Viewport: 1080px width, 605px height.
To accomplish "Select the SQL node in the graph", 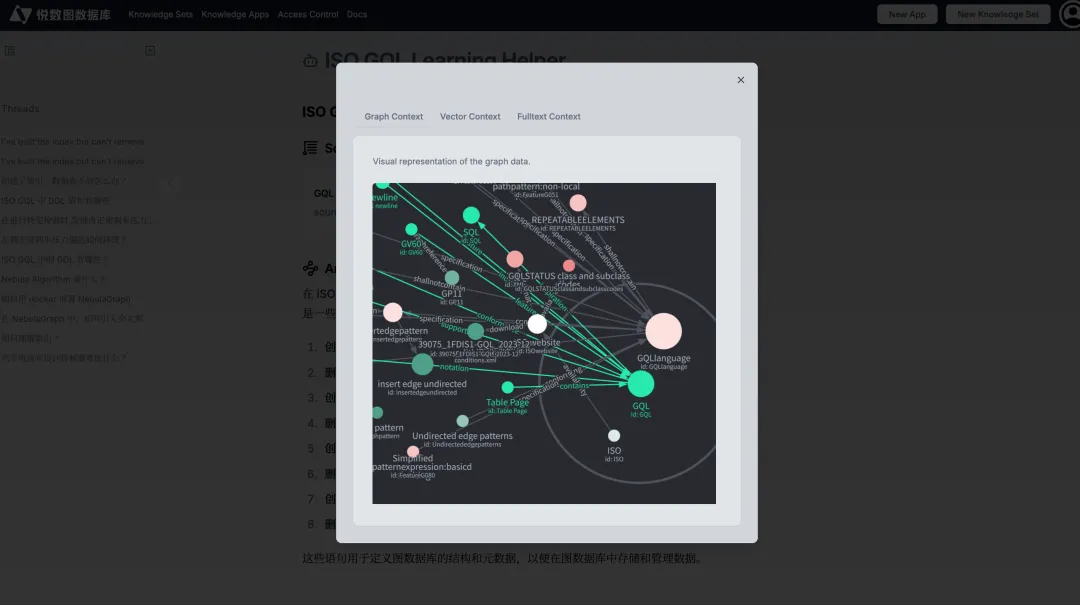I will [471, 215].
